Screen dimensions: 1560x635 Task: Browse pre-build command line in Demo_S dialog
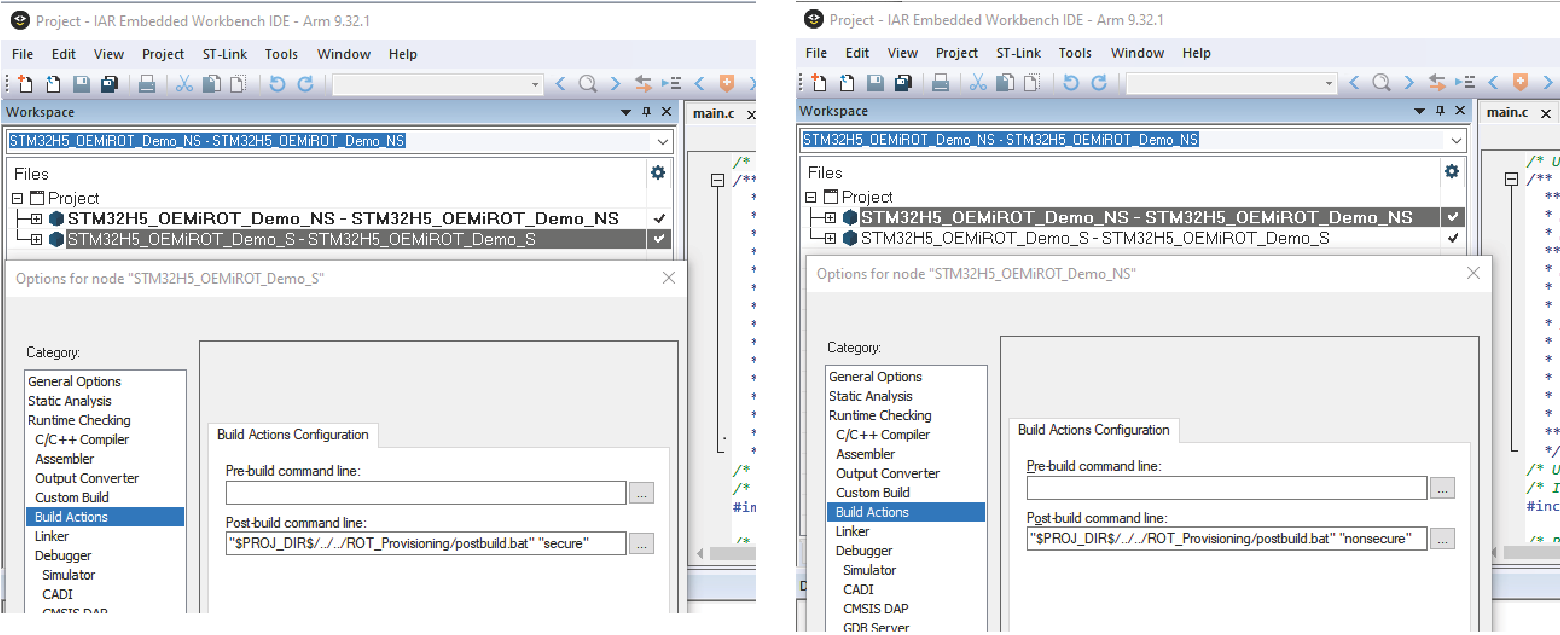[x=641, y=493]
